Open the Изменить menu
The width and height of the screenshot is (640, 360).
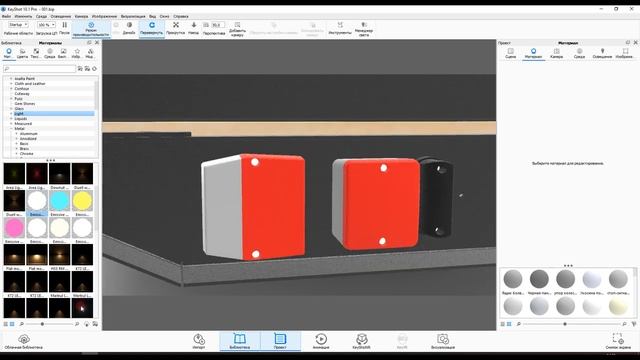tap(23, 16)
